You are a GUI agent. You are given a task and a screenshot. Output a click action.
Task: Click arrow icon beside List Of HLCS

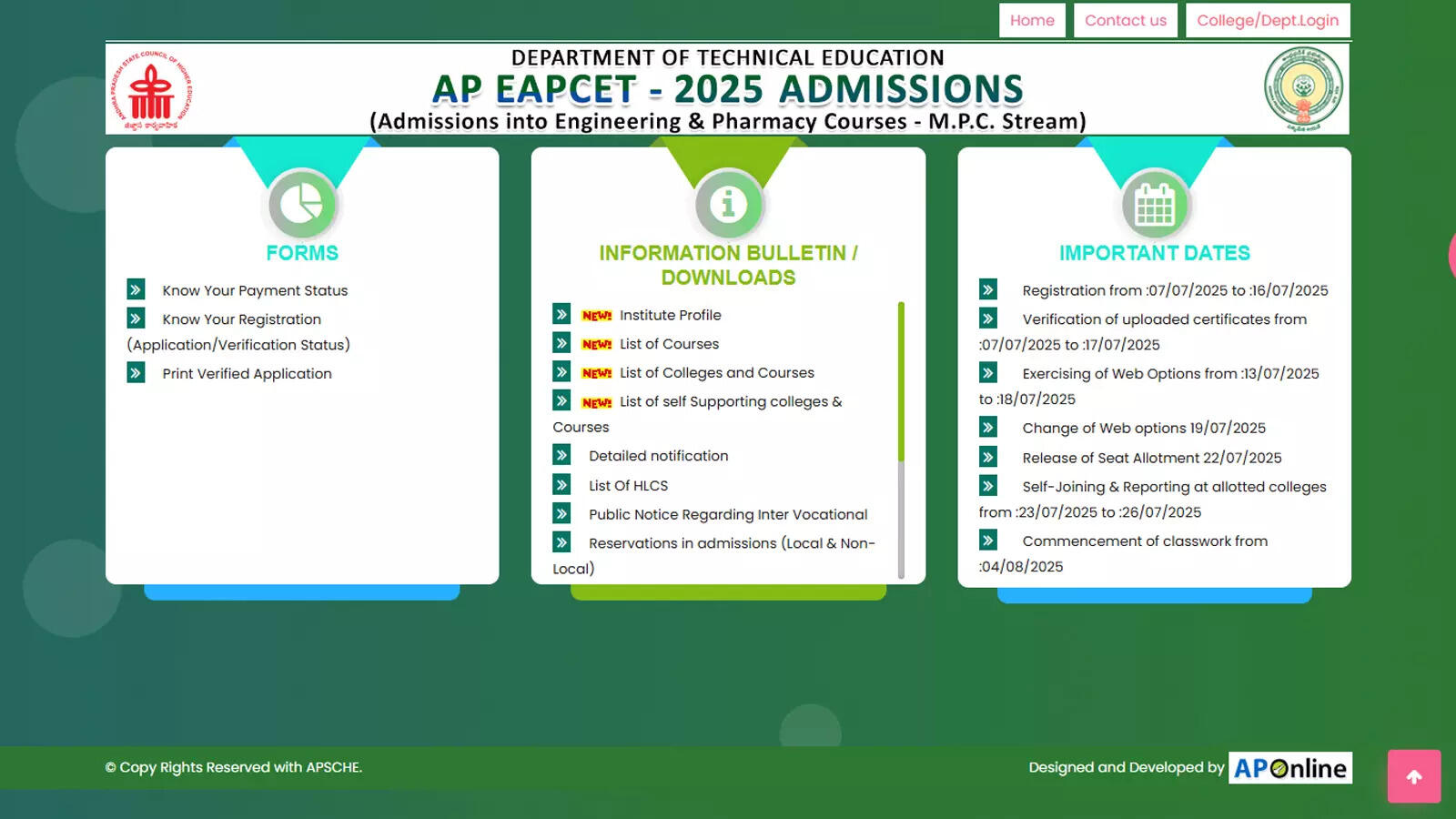pyautogui.click(x=561, y=485)
